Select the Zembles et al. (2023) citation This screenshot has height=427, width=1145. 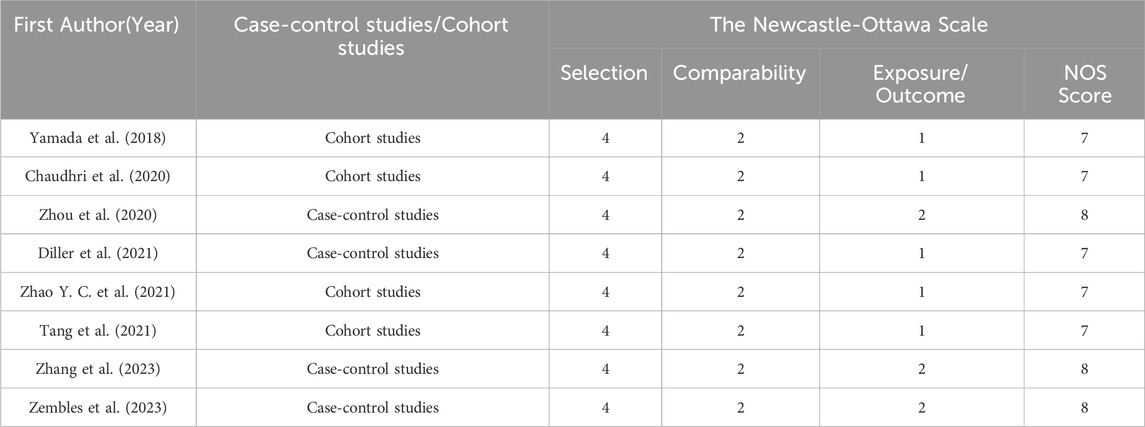97,408
